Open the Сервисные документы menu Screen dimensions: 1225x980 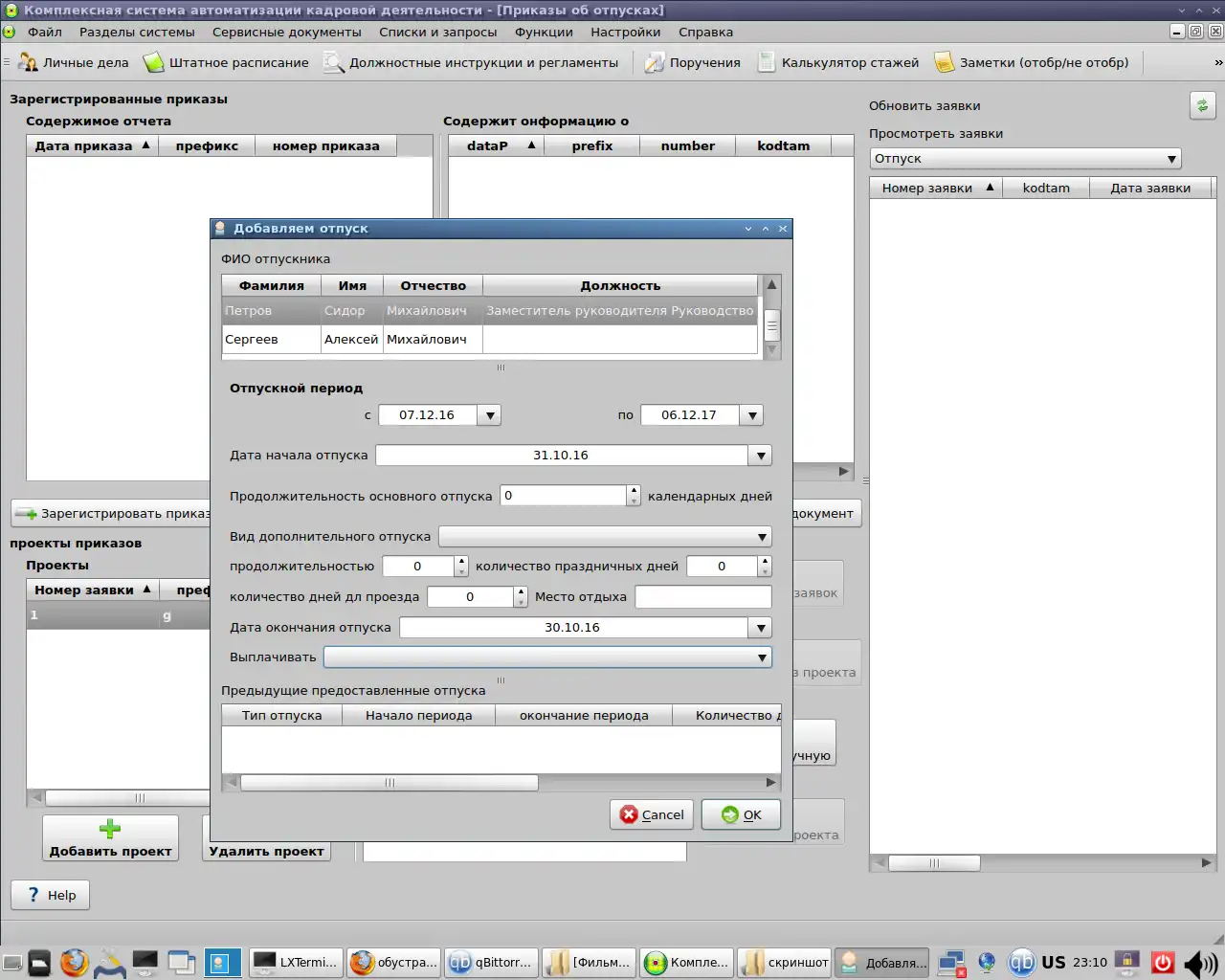pos(287,32)
